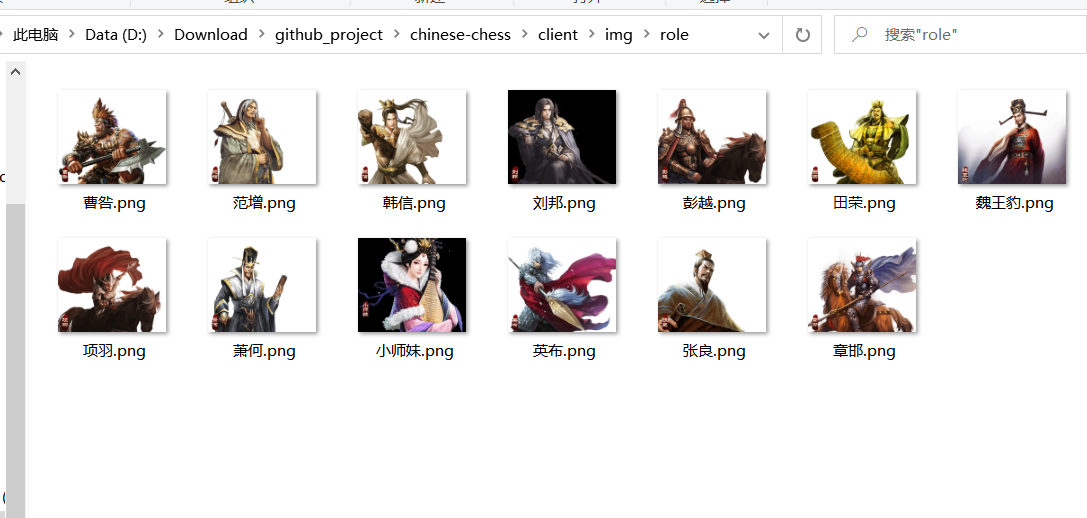Expand chevron after img breadcrumb
The image size is (1087, 518).
click(647, 35)
